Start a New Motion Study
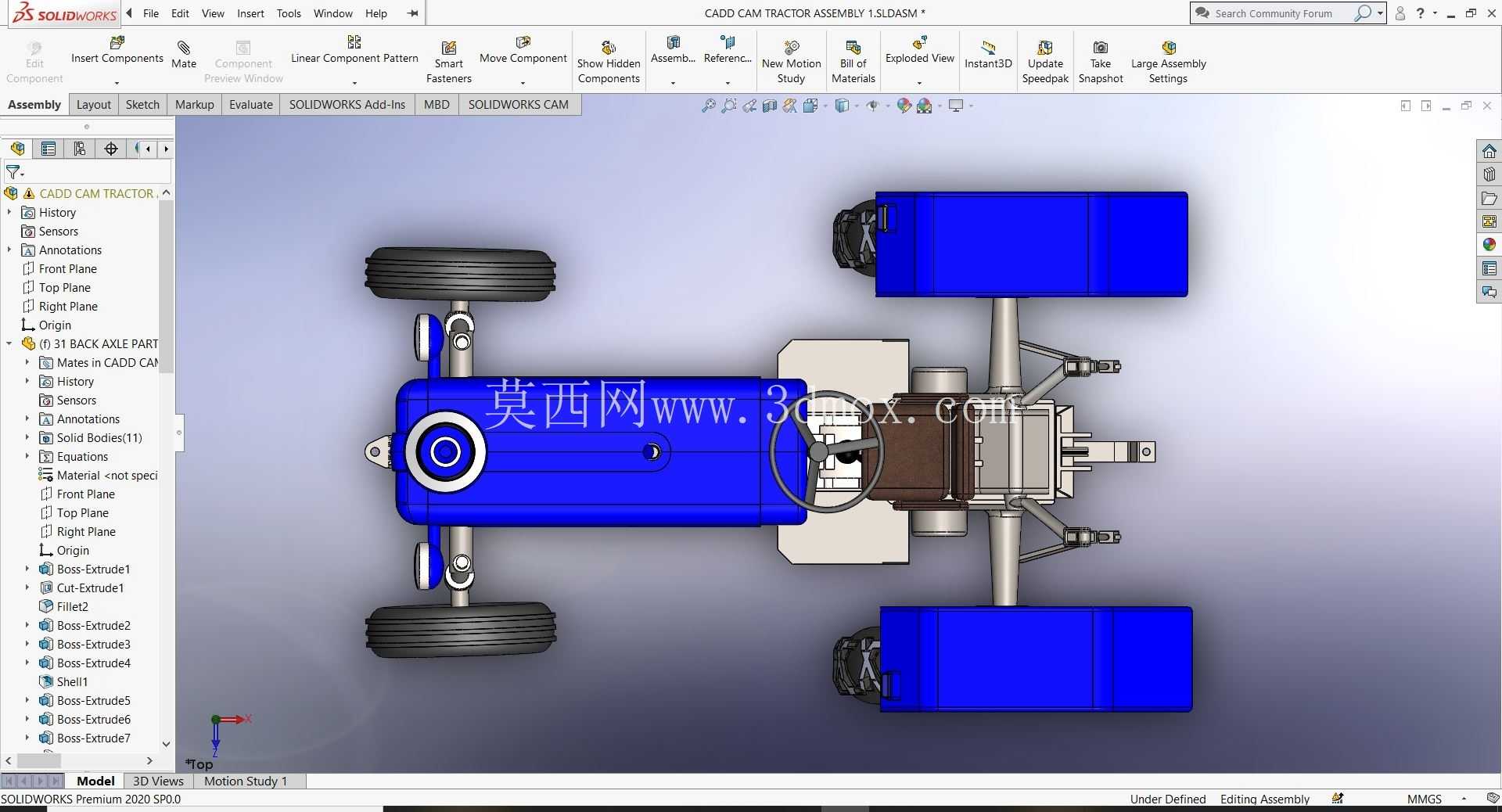The image size is (1502, 812). (x=791, y=62)
